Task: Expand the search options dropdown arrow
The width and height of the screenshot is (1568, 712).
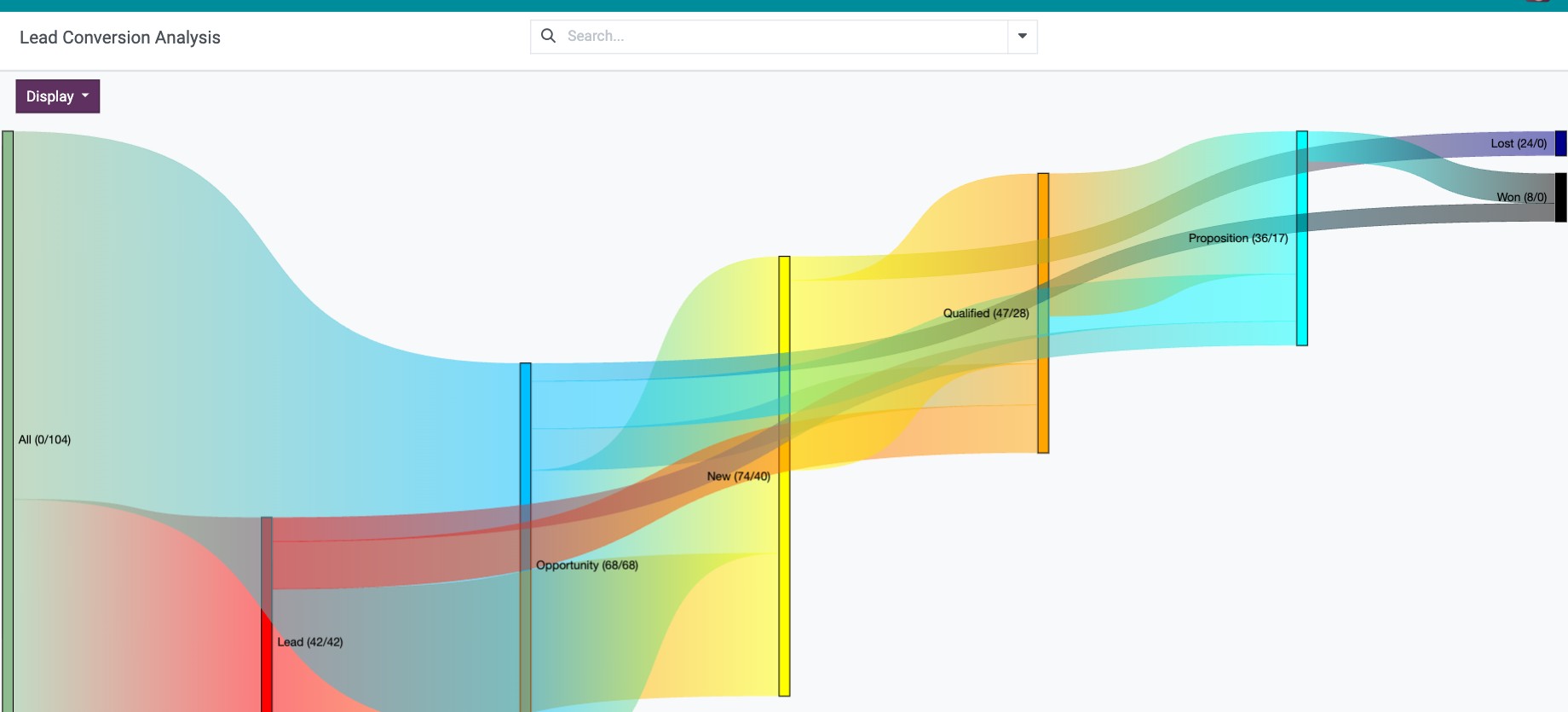Action: (1023, 37)
